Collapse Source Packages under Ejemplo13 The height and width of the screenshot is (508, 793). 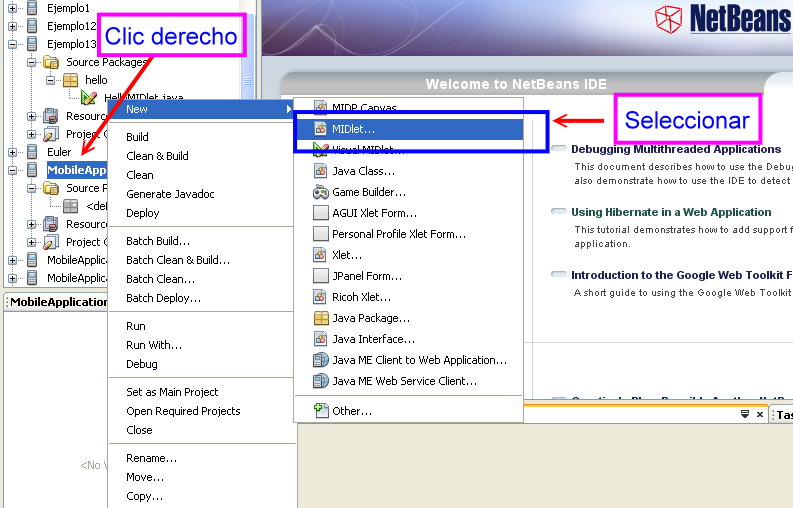32,62
